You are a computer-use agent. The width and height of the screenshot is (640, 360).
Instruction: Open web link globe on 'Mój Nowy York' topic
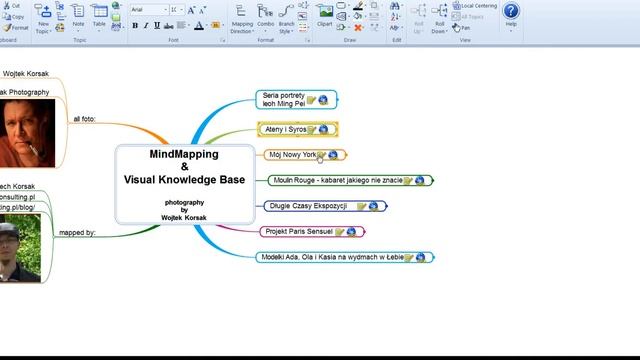(x=333, y=155)
